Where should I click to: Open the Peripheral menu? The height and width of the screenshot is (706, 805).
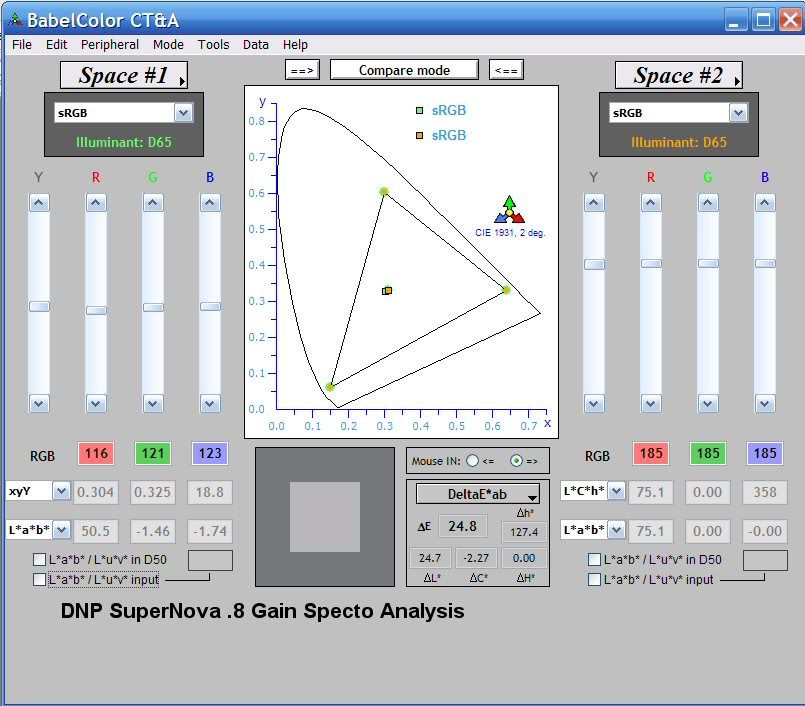(x=110, y=45)
